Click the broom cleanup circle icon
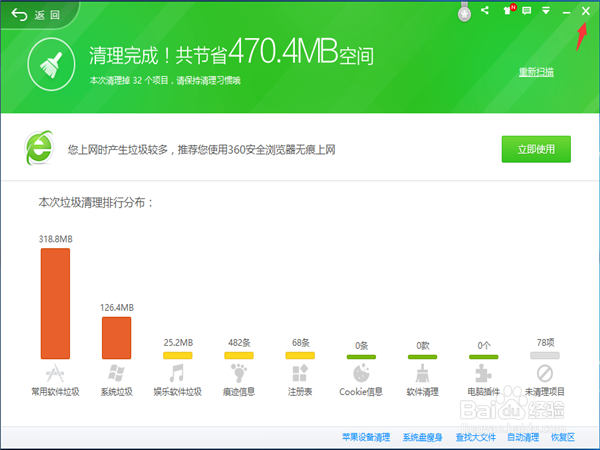600x450 pixels. pos(51,64)
